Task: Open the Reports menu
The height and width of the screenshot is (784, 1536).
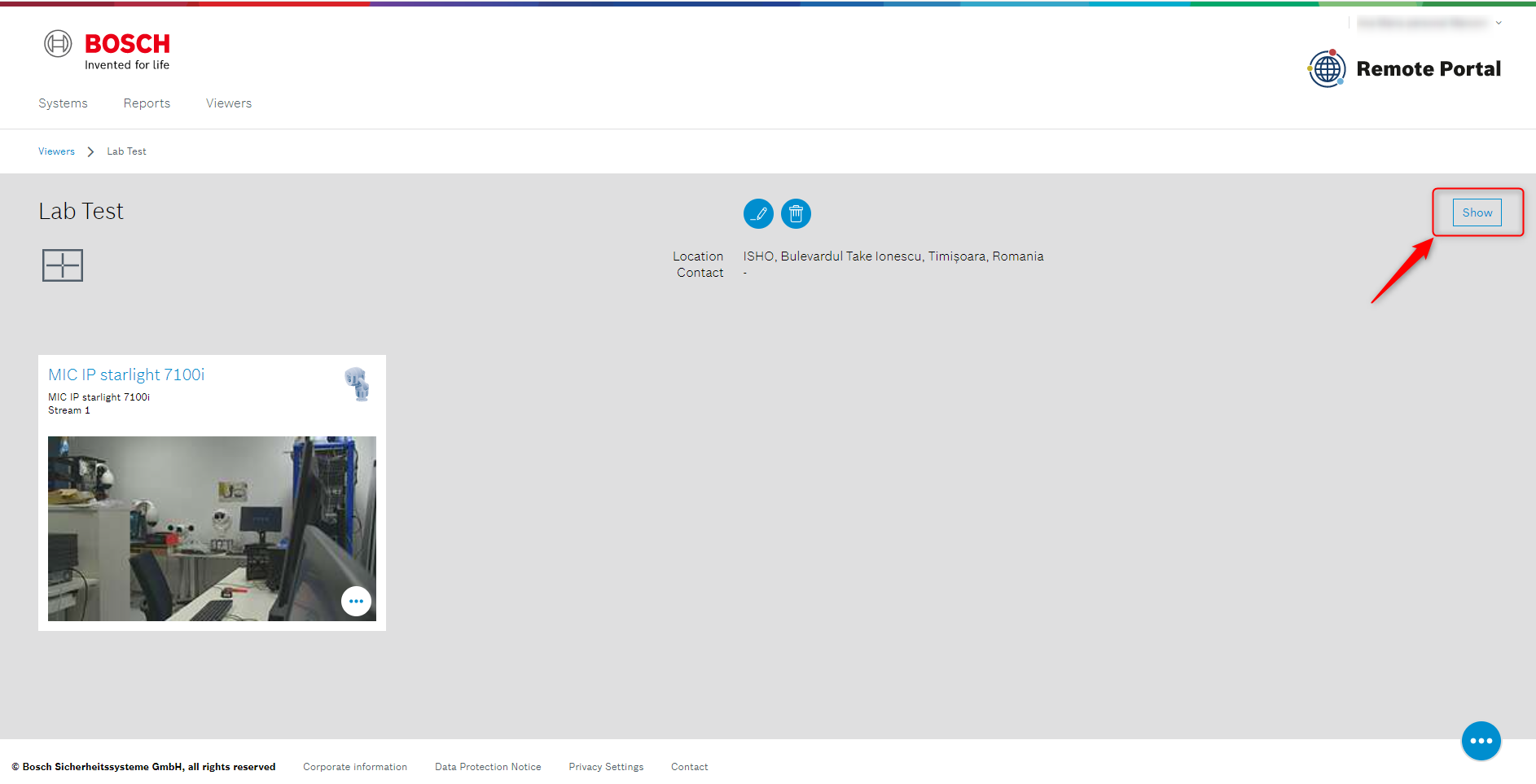Action: 147,103
